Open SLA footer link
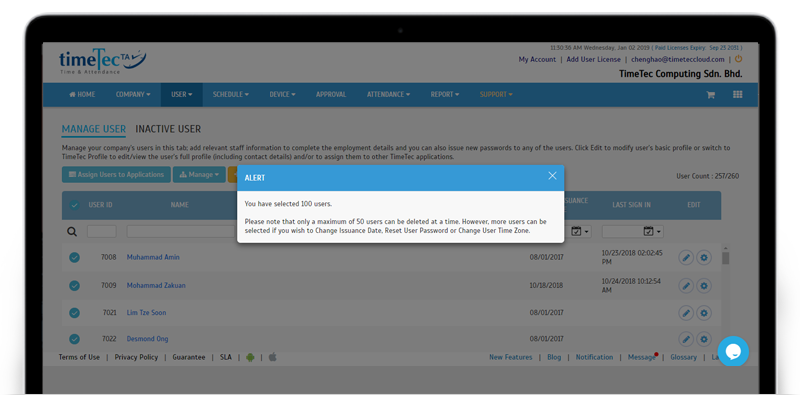The width and height of the screenshot is (800, 395). click(x=226, y=357)
